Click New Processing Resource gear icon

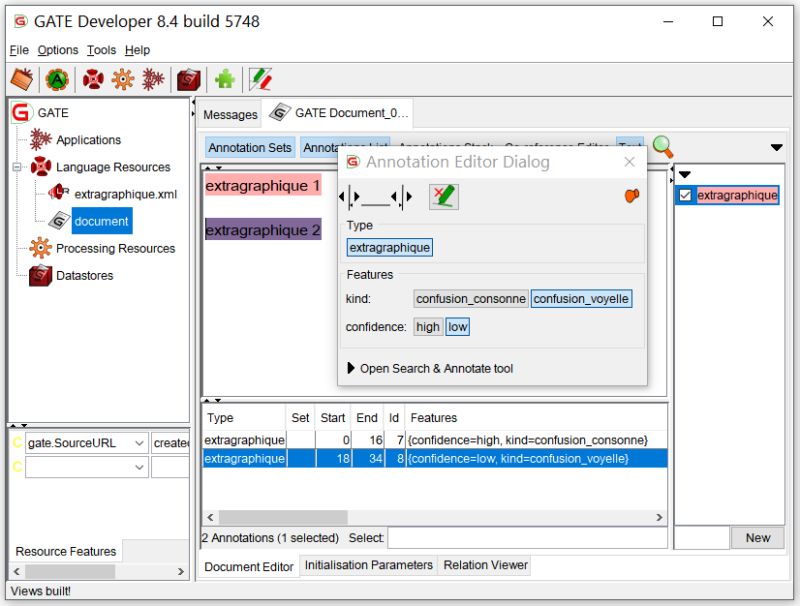123,80
